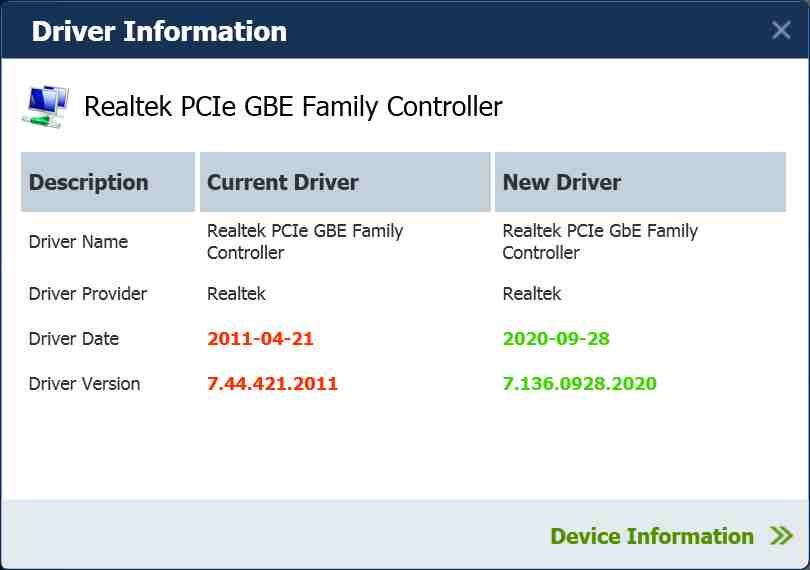
Task: Click the double-chevron arrow beside Device Information
Action: click(781, 536)
